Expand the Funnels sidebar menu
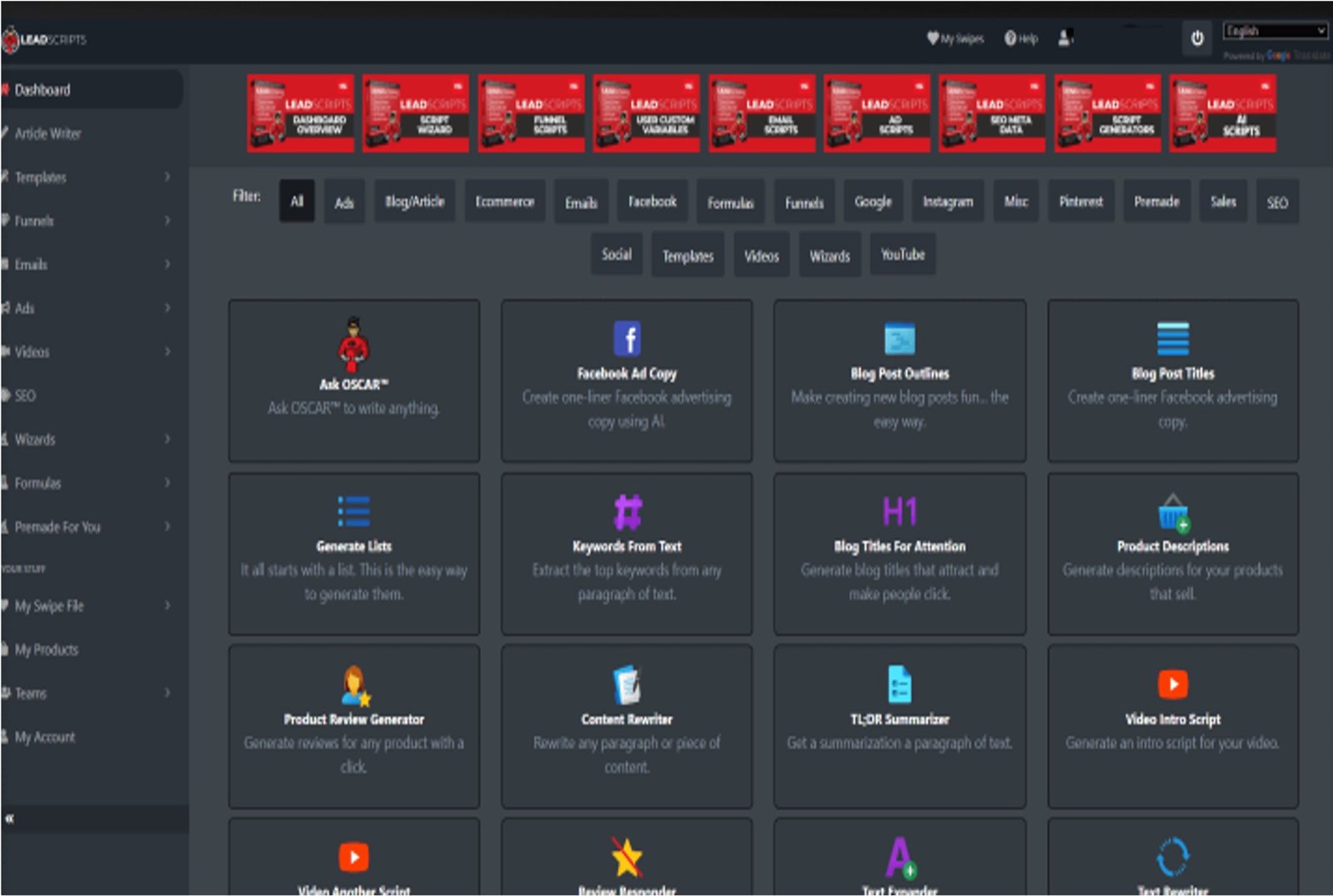 pyautogui.click(x=90, y=221)
